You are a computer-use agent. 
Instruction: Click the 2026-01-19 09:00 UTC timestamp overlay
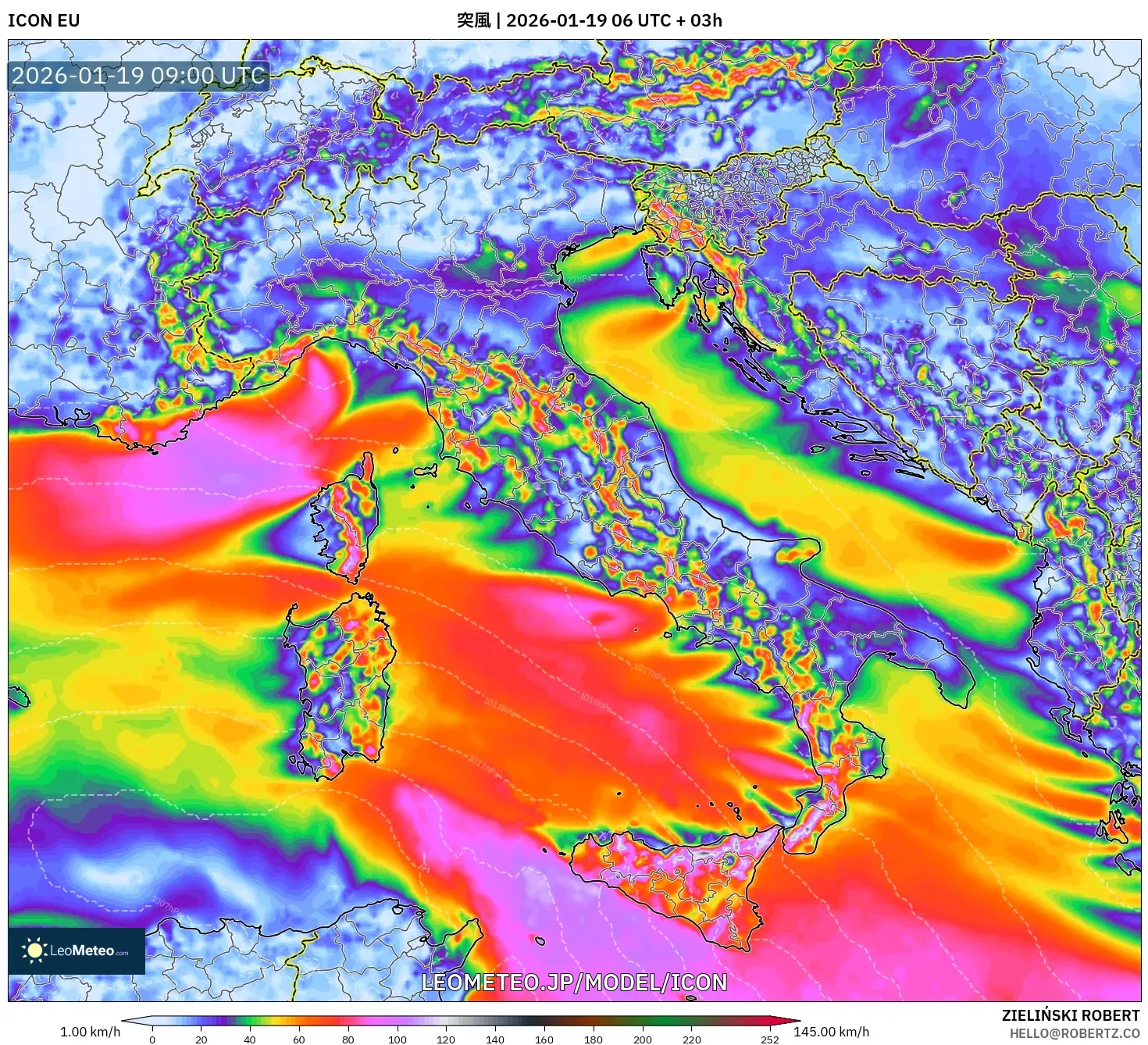pyautogui.click(x=138, y=76)
